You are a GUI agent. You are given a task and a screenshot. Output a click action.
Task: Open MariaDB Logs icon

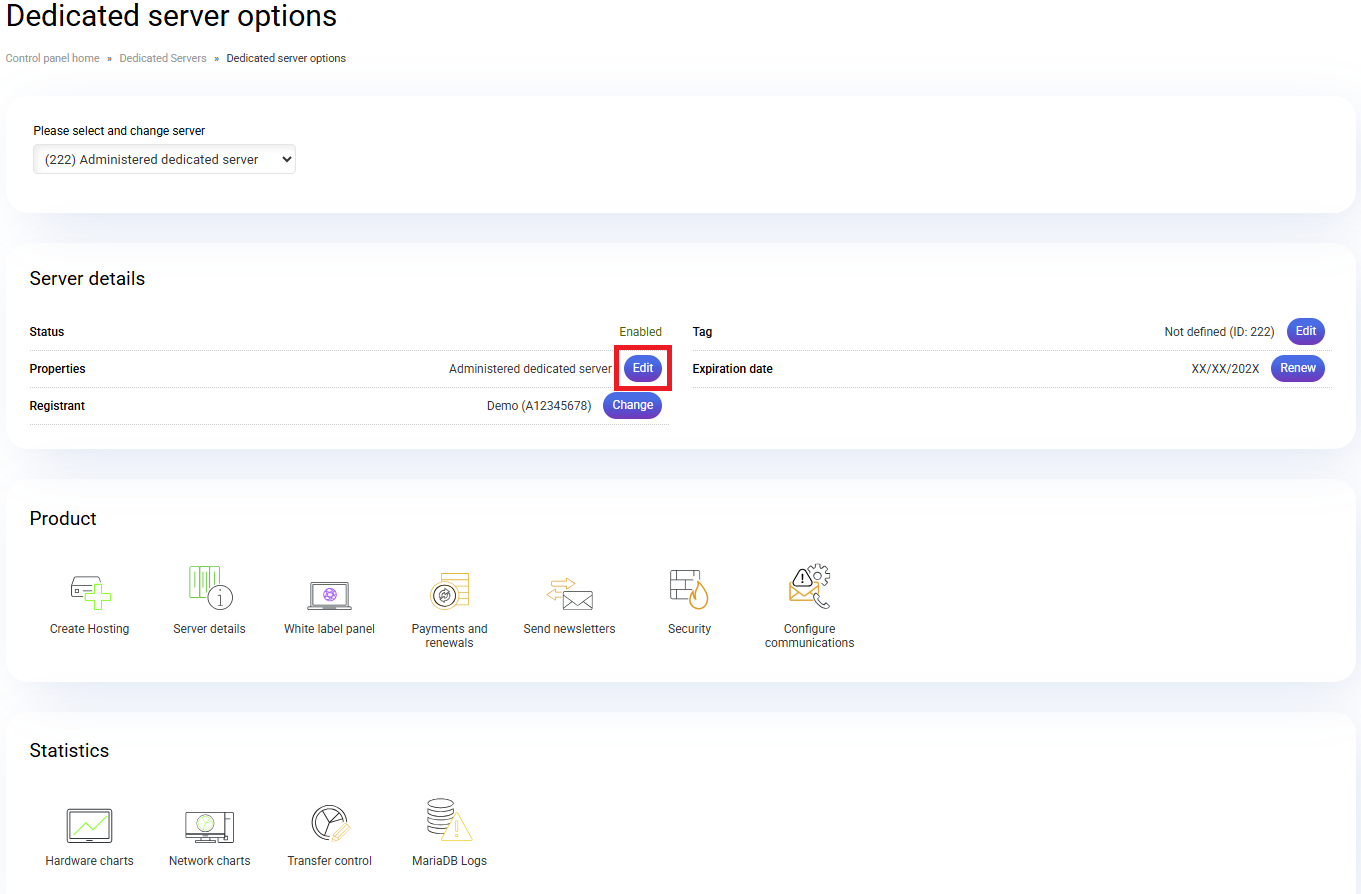(x=449, y=822)
